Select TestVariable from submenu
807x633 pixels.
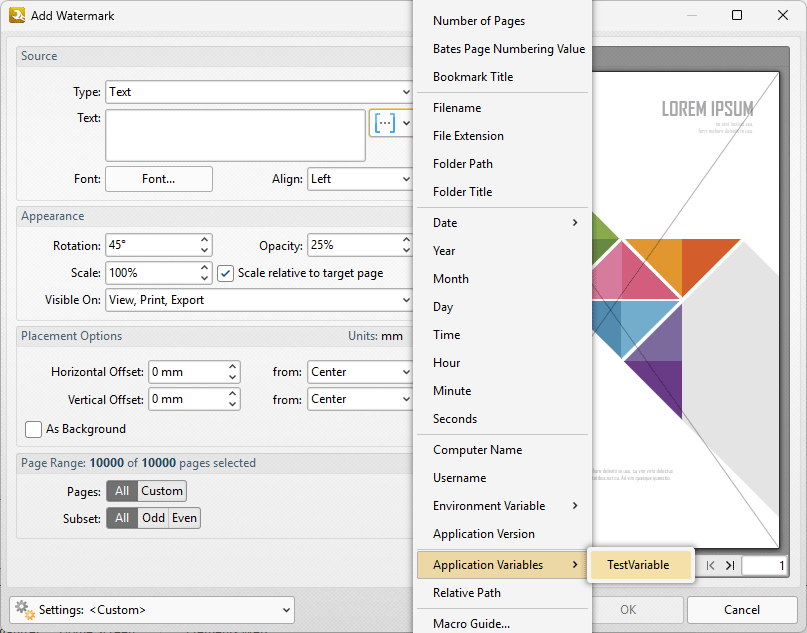640,565
